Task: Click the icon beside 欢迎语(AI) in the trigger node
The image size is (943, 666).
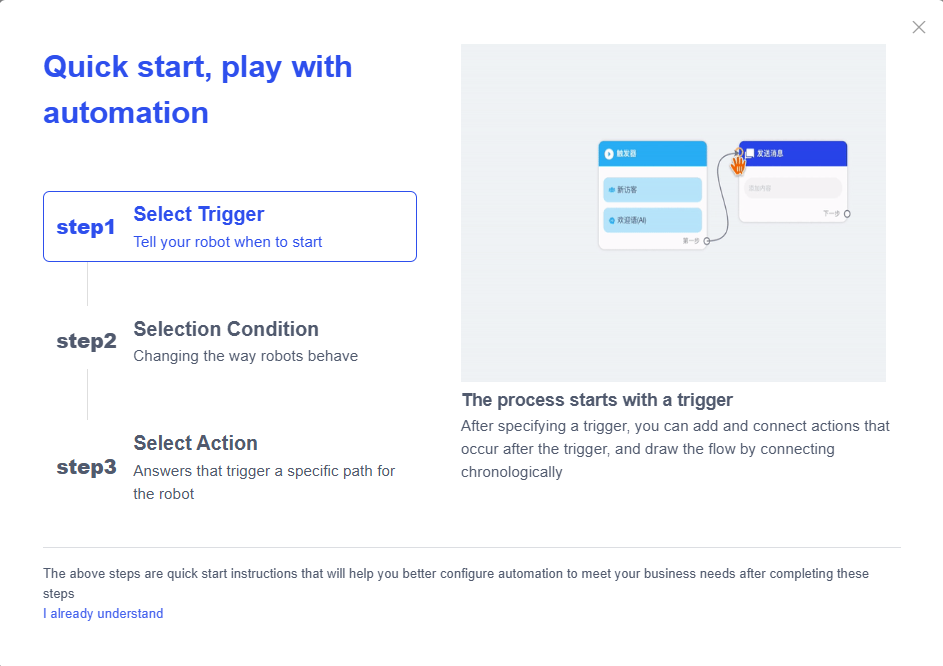Action: pos(611,219)
